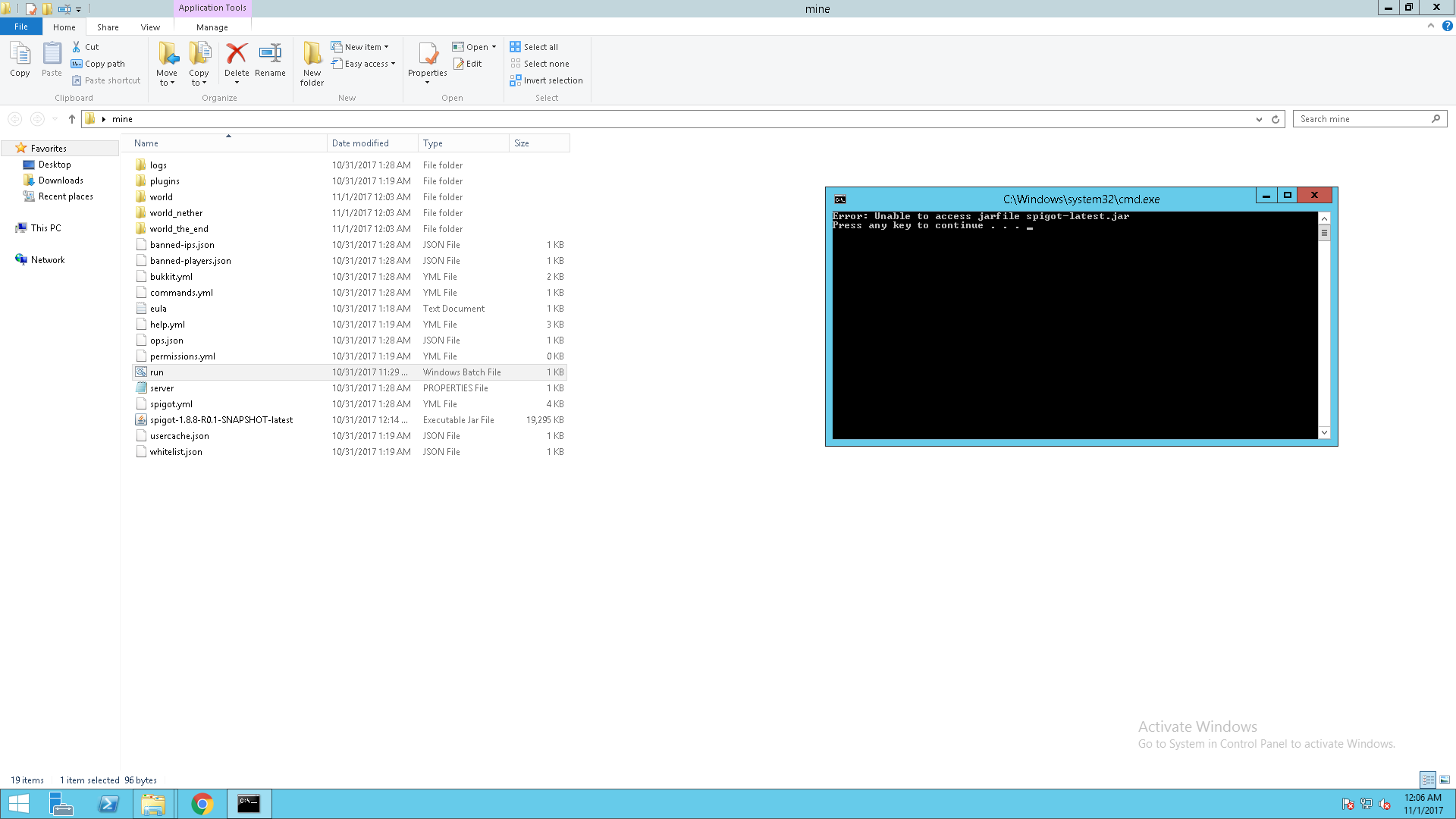Click the Date modified column header
Image resolution: width=1456 pixels, height=819 pixels.
pyautogui.click(x=361, y=143)
